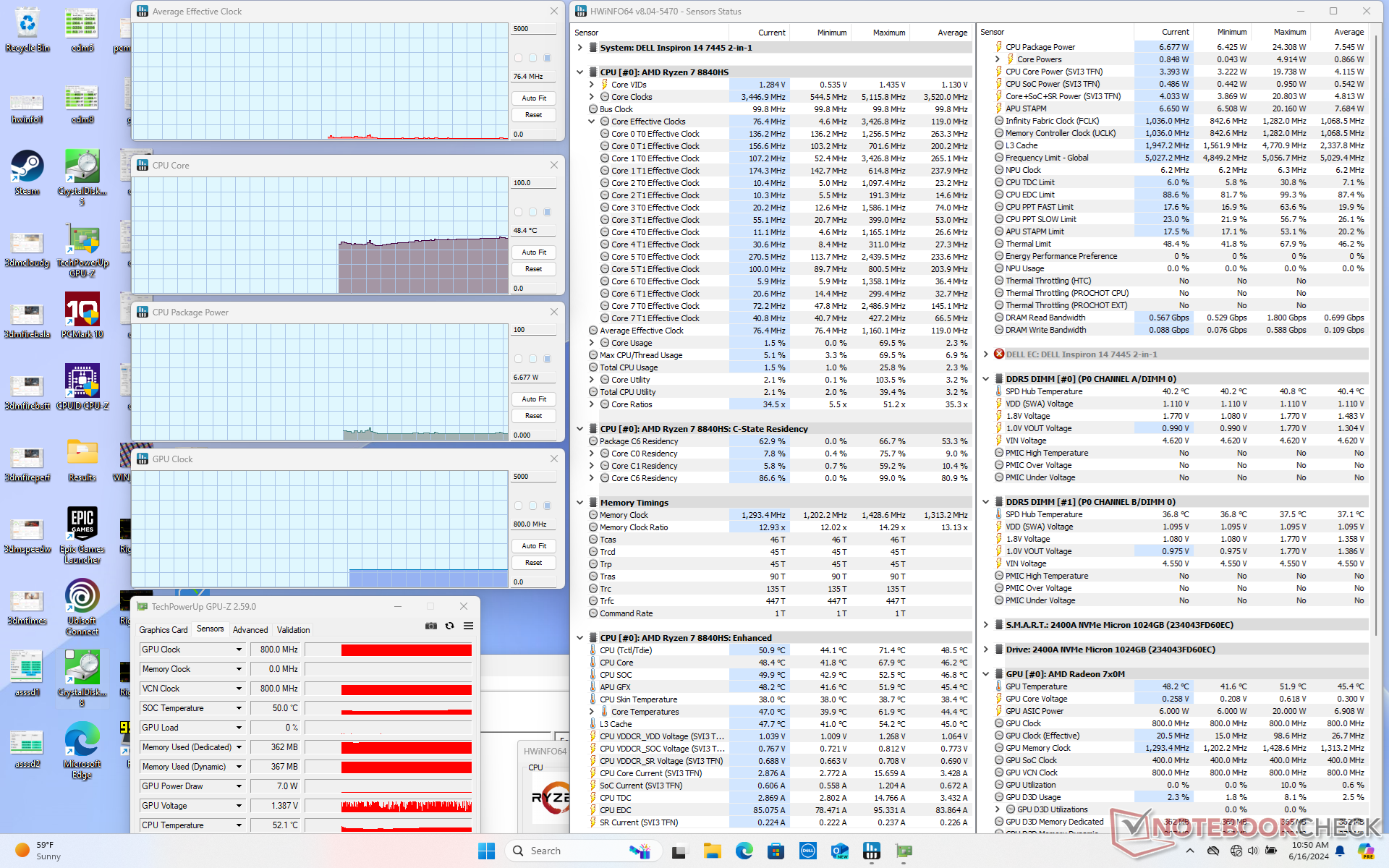Viewport: 1389px width, 868px height.
Task: Toggle the first checkbox in the Average Effective Clock graph
Action: click(x=518, y=58)
